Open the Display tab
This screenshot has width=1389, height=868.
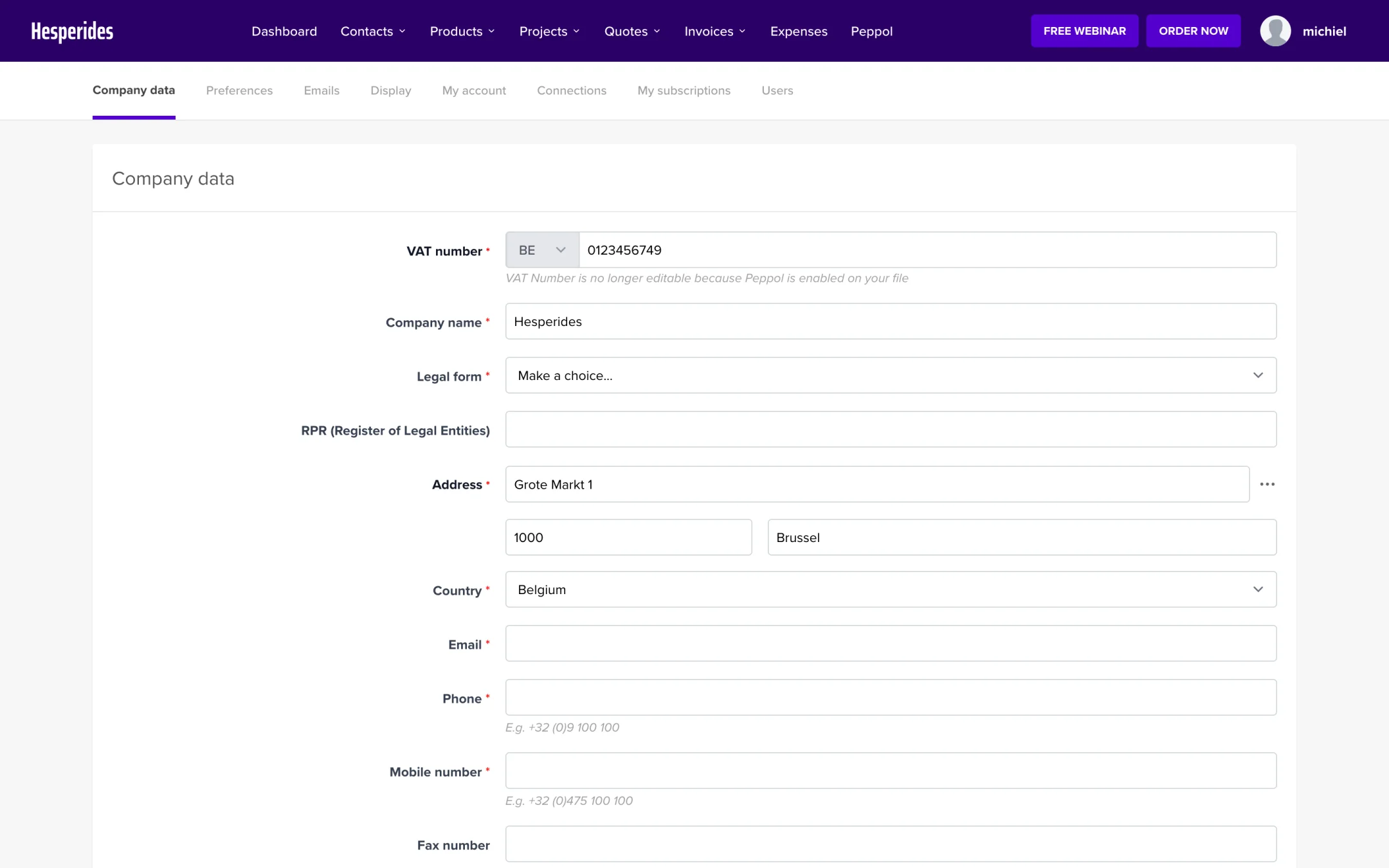391,90
